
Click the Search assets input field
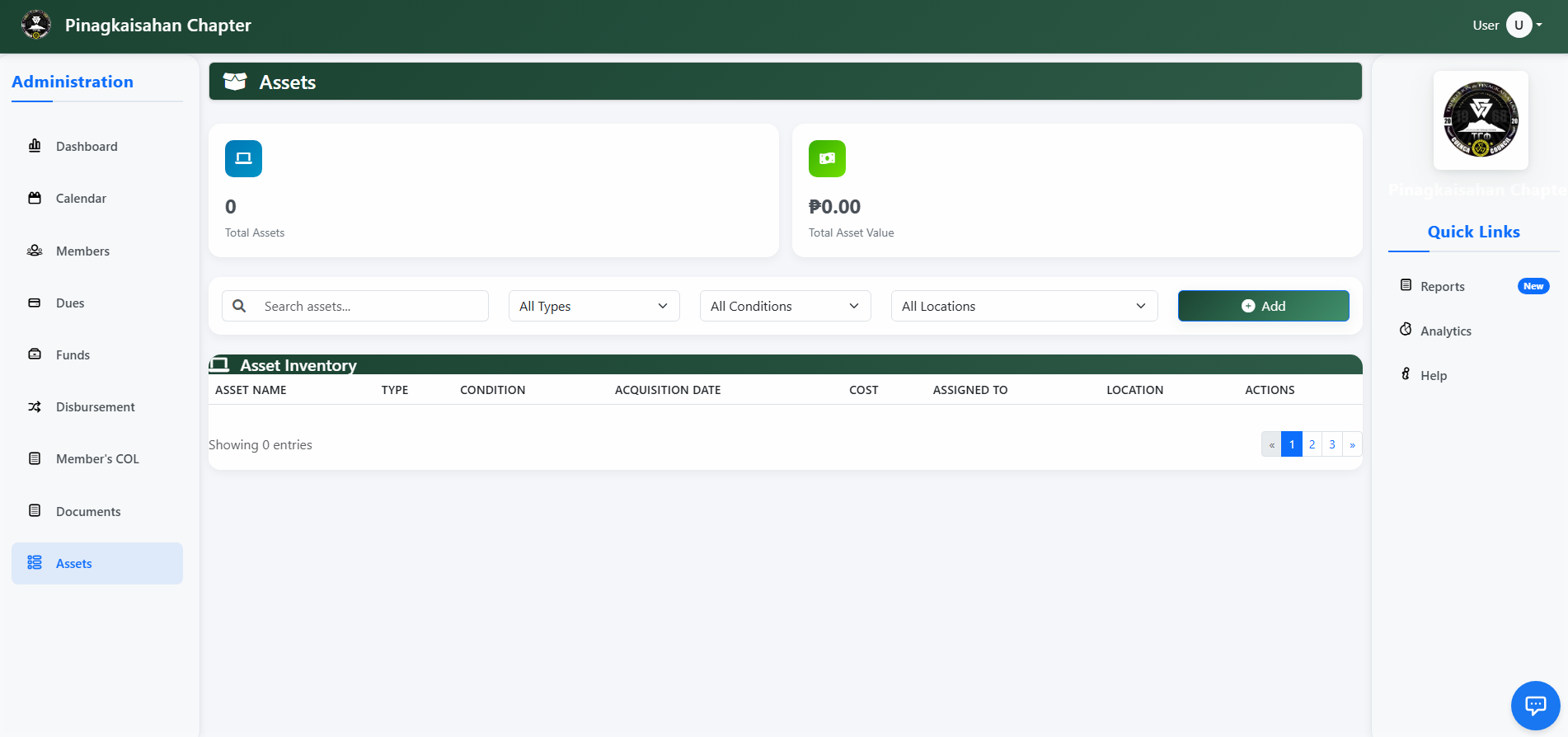[371, 306]
